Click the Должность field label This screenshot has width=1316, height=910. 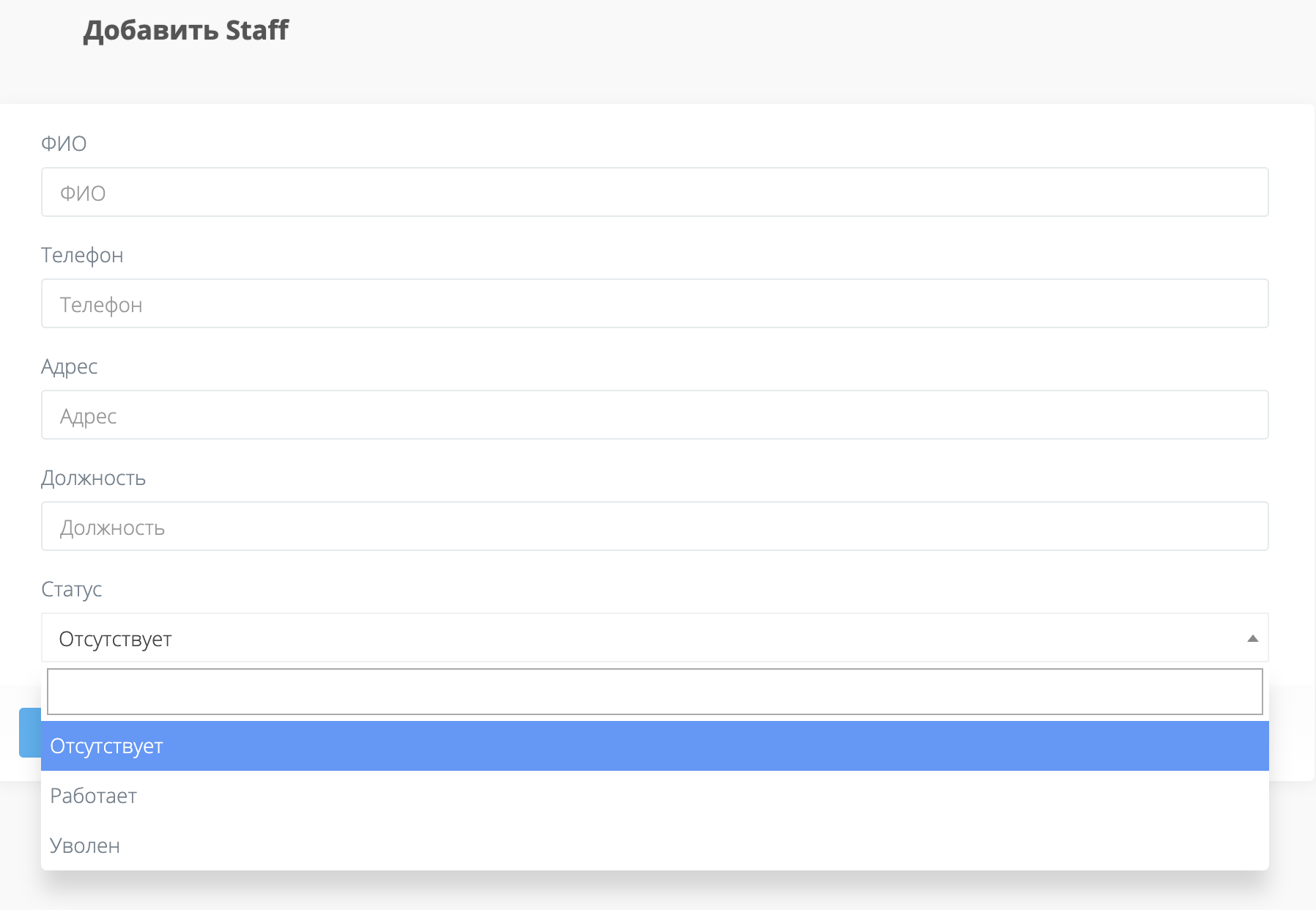pos(93,478)
